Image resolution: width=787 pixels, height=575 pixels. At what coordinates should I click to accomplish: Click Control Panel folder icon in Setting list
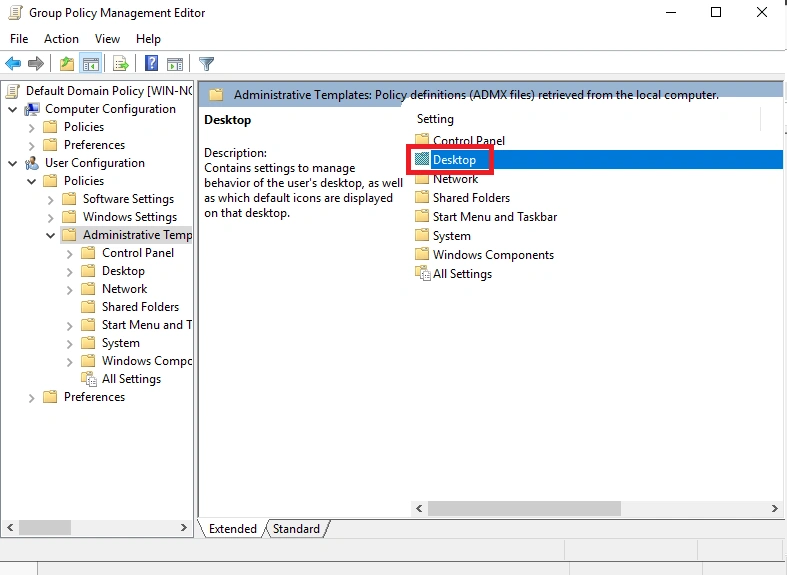click(422, 139)
